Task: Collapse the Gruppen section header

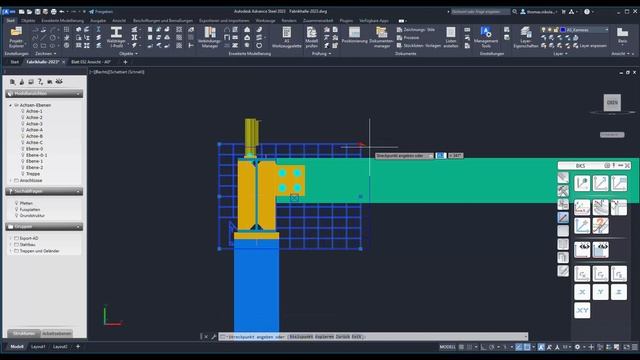Action: coord(44,227)
